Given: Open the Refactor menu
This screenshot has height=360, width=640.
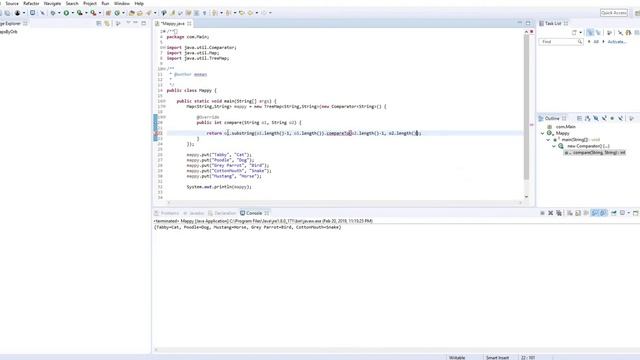Looking at the screenshot, I should point(31,3).
